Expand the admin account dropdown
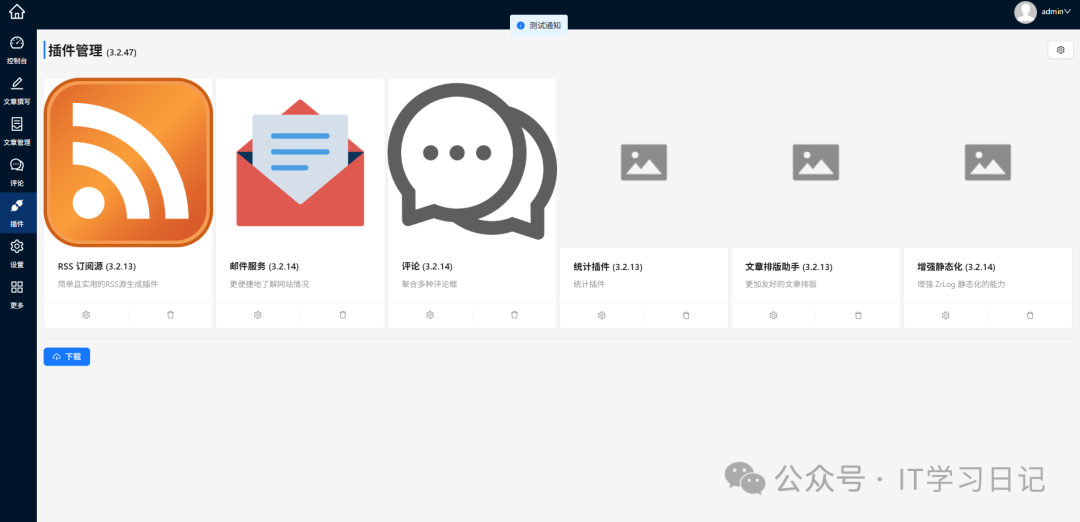The width and height of the screenshot is (1080, 522). click(1056, 12)
